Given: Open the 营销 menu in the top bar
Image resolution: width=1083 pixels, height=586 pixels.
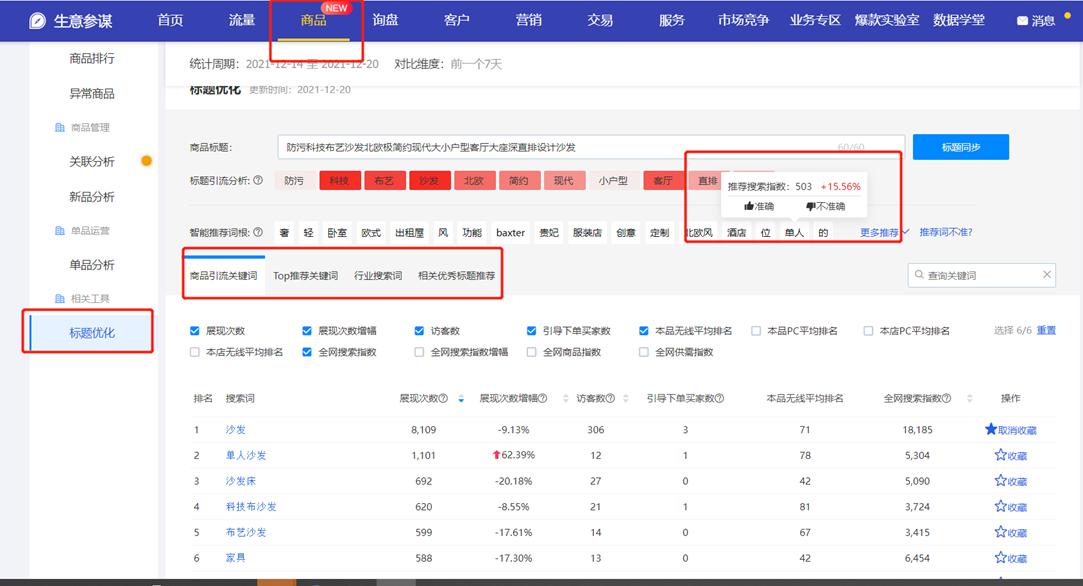Looking at the screenshot, I should point(529,19).
